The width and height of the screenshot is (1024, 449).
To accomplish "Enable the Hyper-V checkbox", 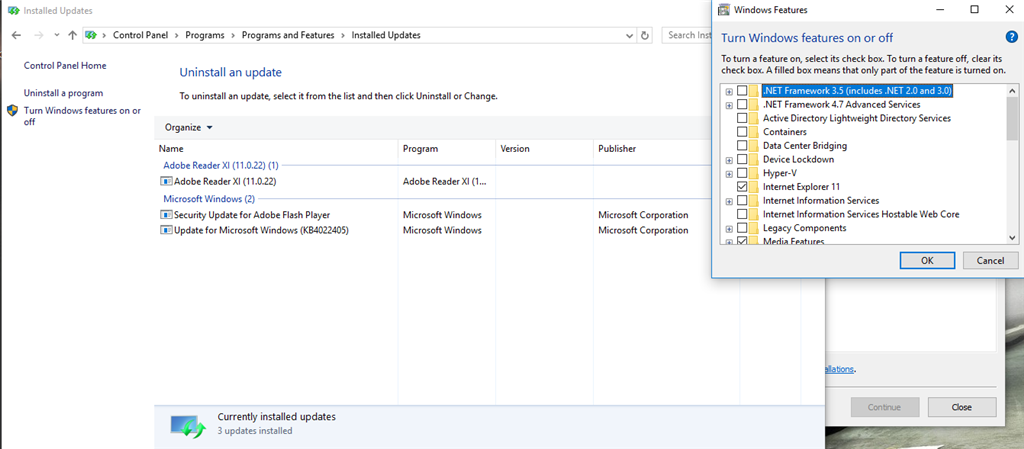I will coord(742,174).
